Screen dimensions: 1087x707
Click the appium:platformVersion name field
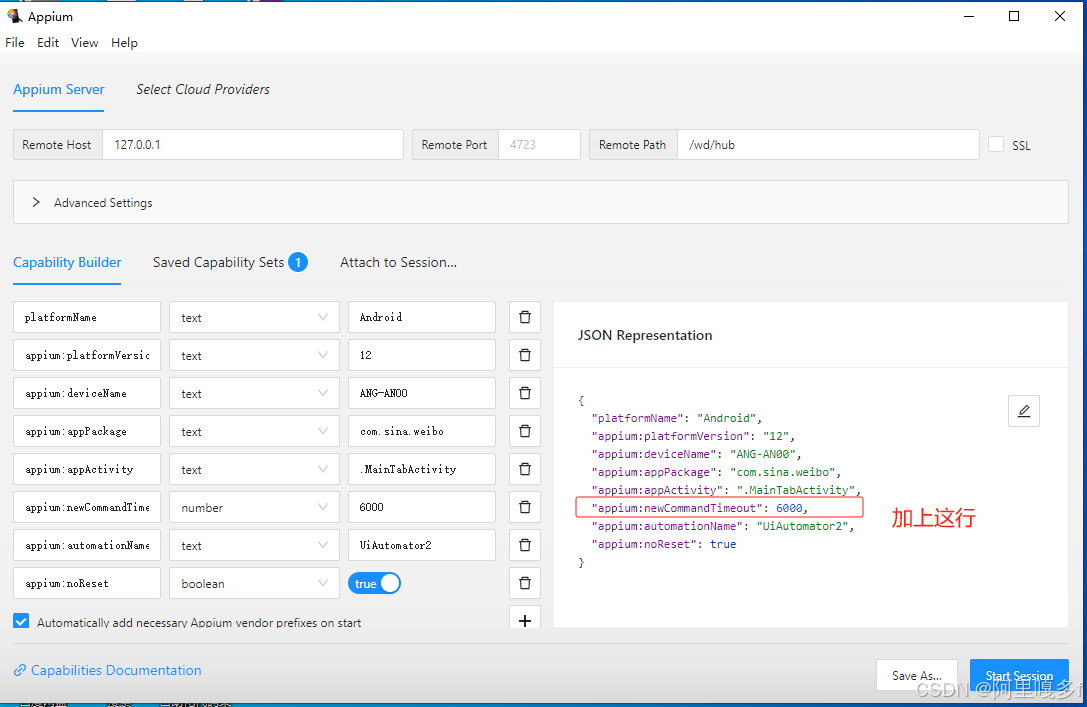coord(87,355)
